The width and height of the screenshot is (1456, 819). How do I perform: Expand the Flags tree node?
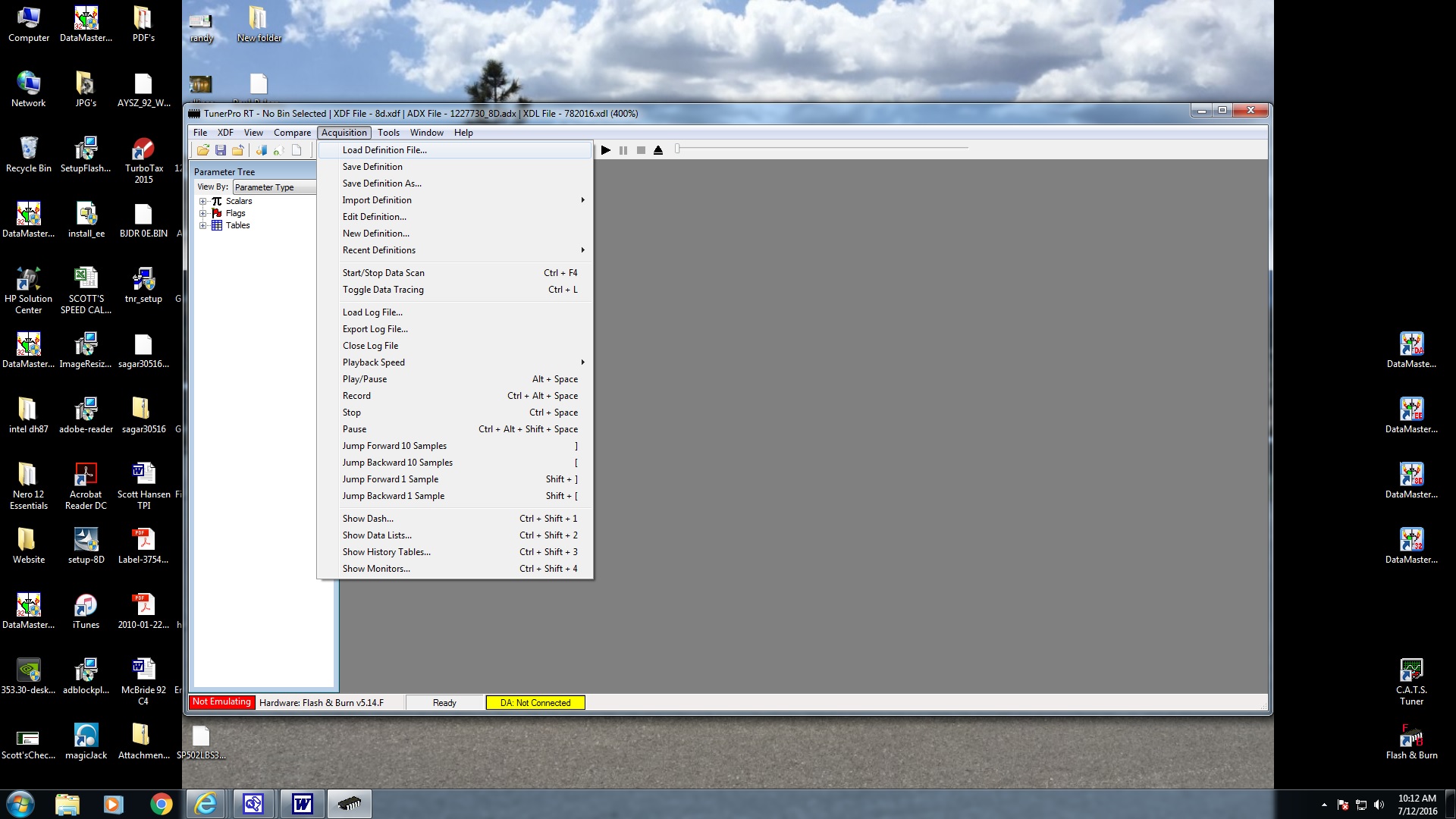202,213
